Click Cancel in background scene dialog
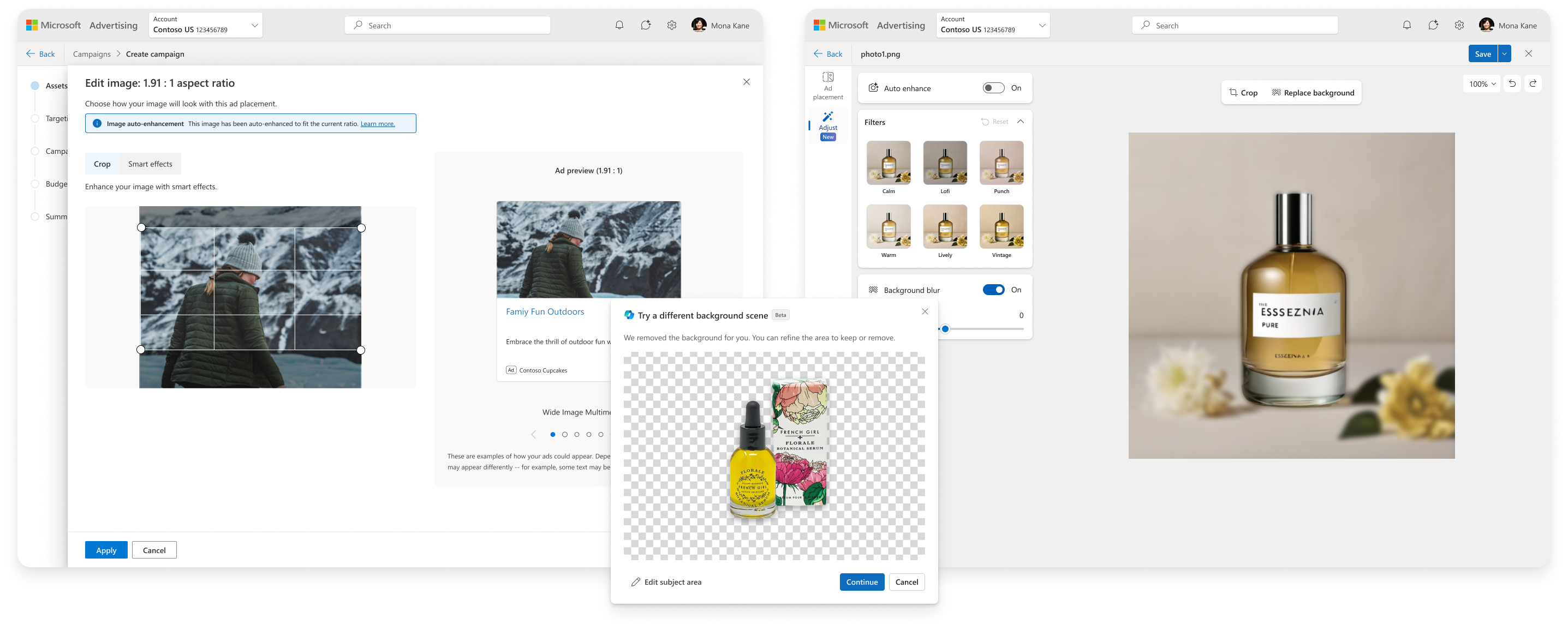Screen dimensions: 1568x630 (907, 583)
